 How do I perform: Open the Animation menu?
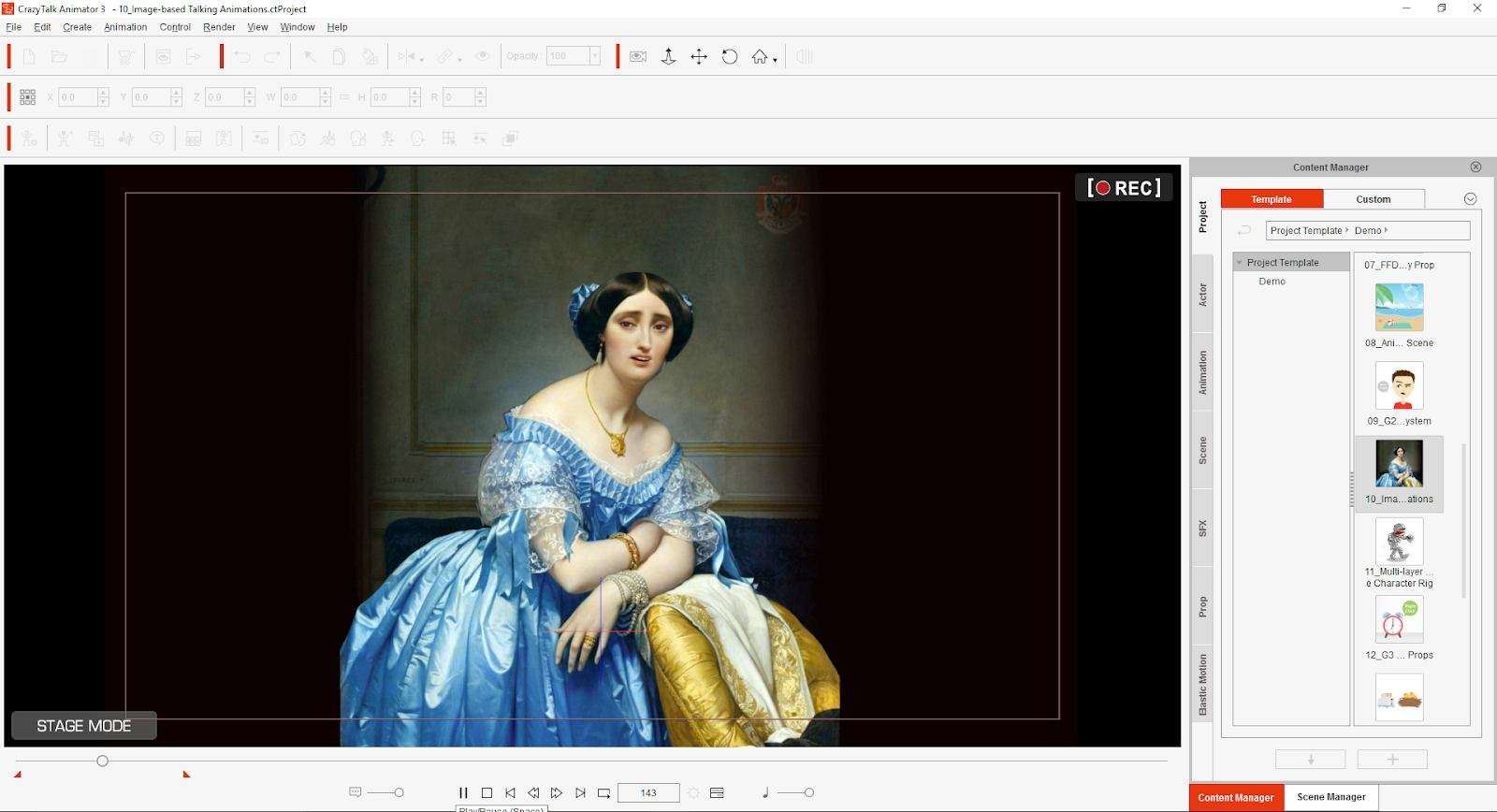point(125,27)
